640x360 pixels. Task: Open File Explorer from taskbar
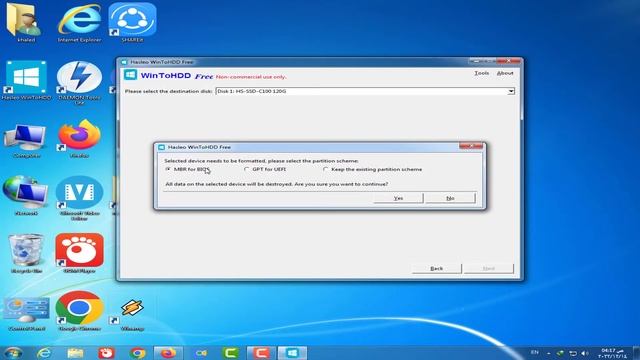click(75, 353)
